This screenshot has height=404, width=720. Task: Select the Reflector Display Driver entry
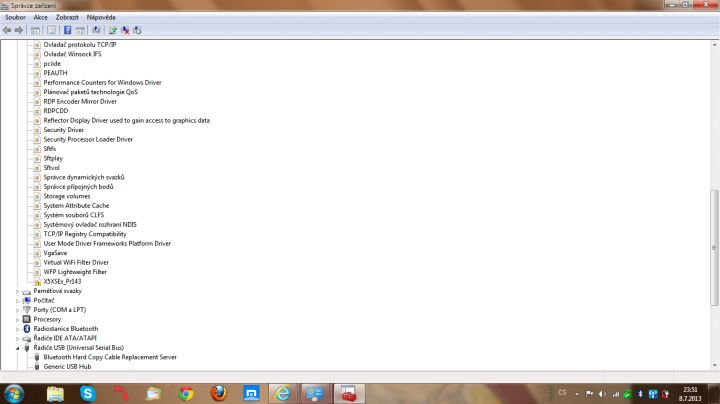point(126,120)
